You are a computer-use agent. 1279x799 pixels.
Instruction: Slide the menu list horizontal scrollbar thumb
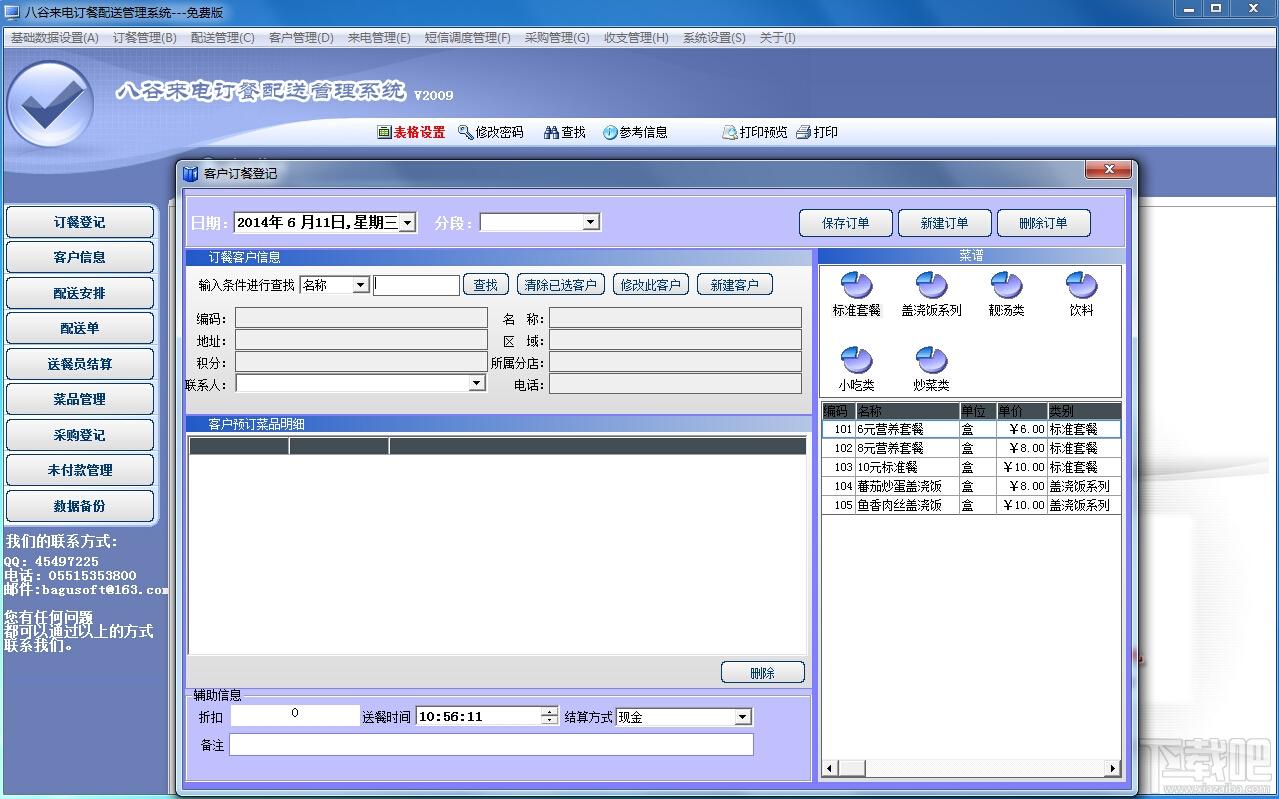[851, 768]
